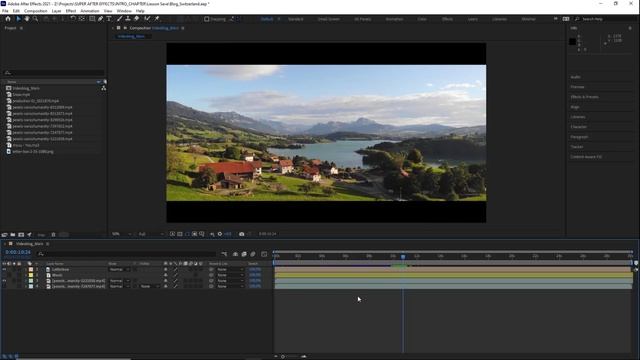The image size is (640, 360).
Task: Click the current timecode field in timeline
Action: (18, 252)
